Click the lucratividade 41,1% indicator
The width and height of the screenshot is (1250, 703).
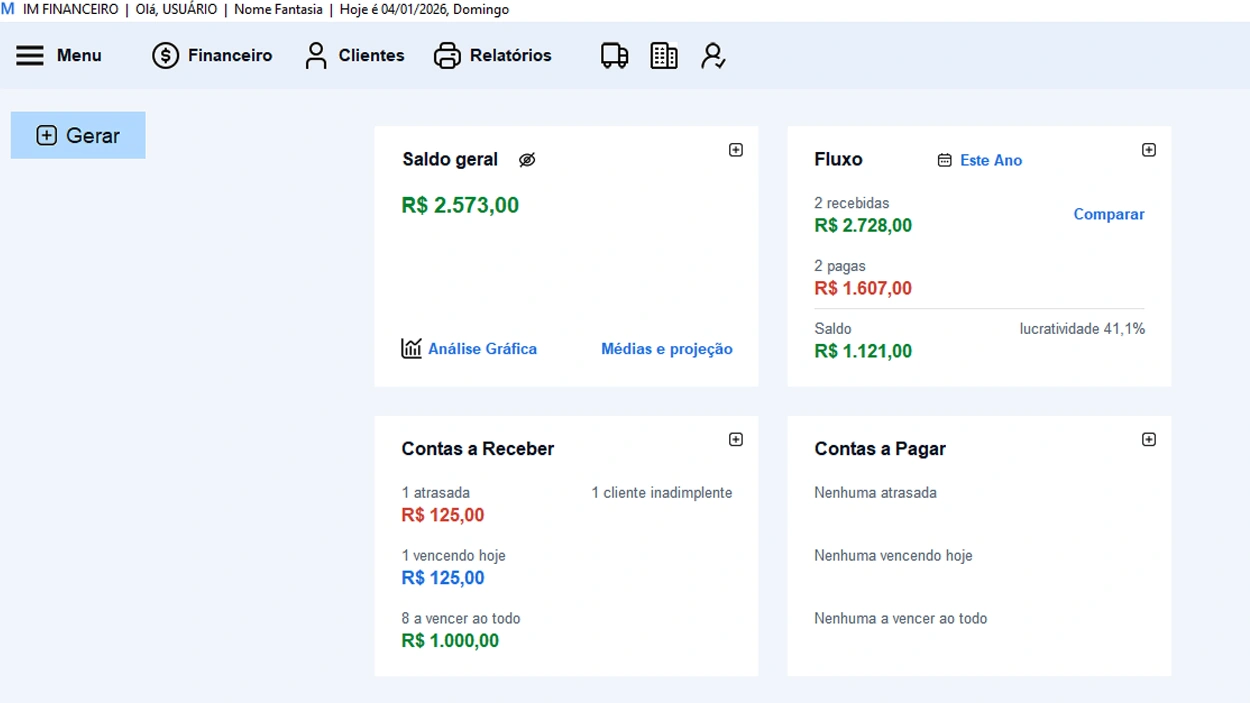click(x=1082, y=328)
